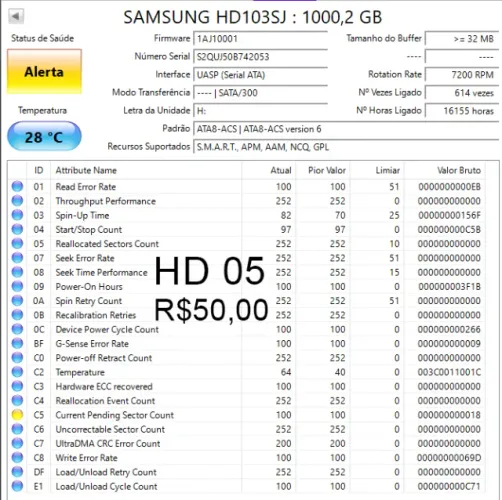
Task: Select the Spin-Up Time attribute name
Action: coord(82,216)
